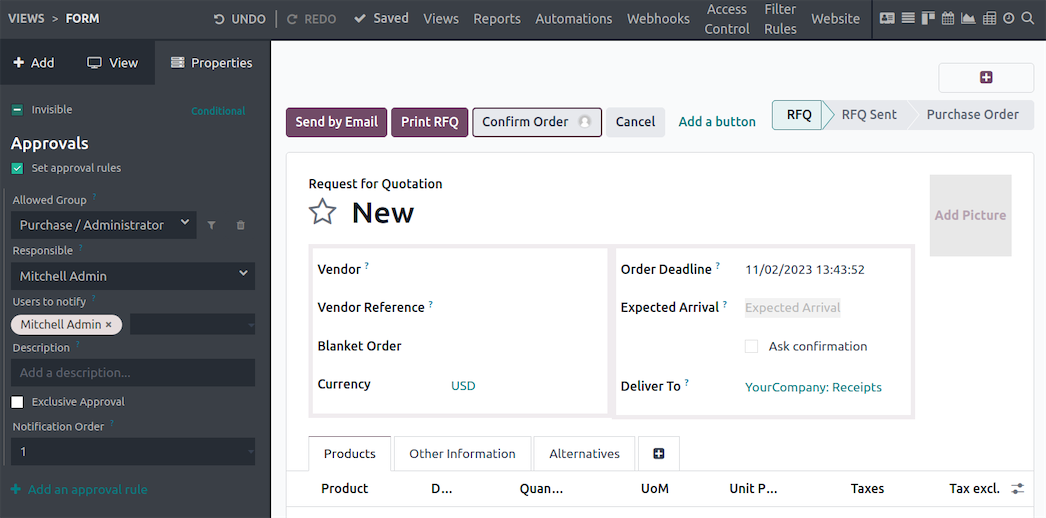Click the Search view magnifier icon
Screen dimensions: 1046x518
pyautogui.click(x=1028, y=19)
